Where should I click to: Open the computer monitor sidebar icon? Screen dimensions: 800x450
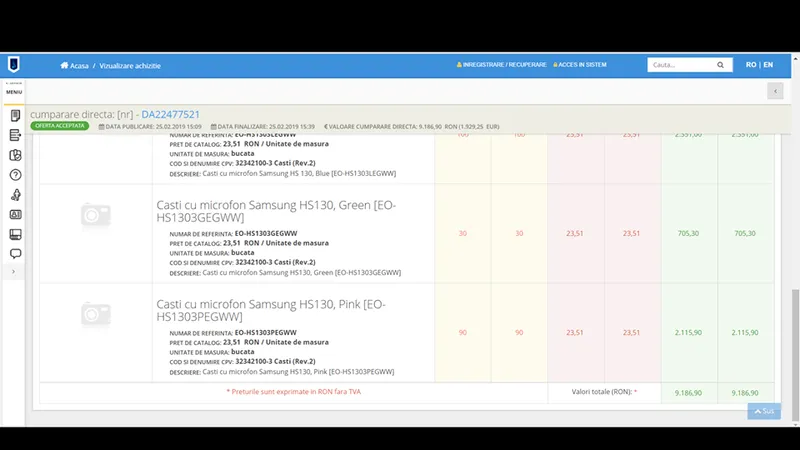(15, 234)
